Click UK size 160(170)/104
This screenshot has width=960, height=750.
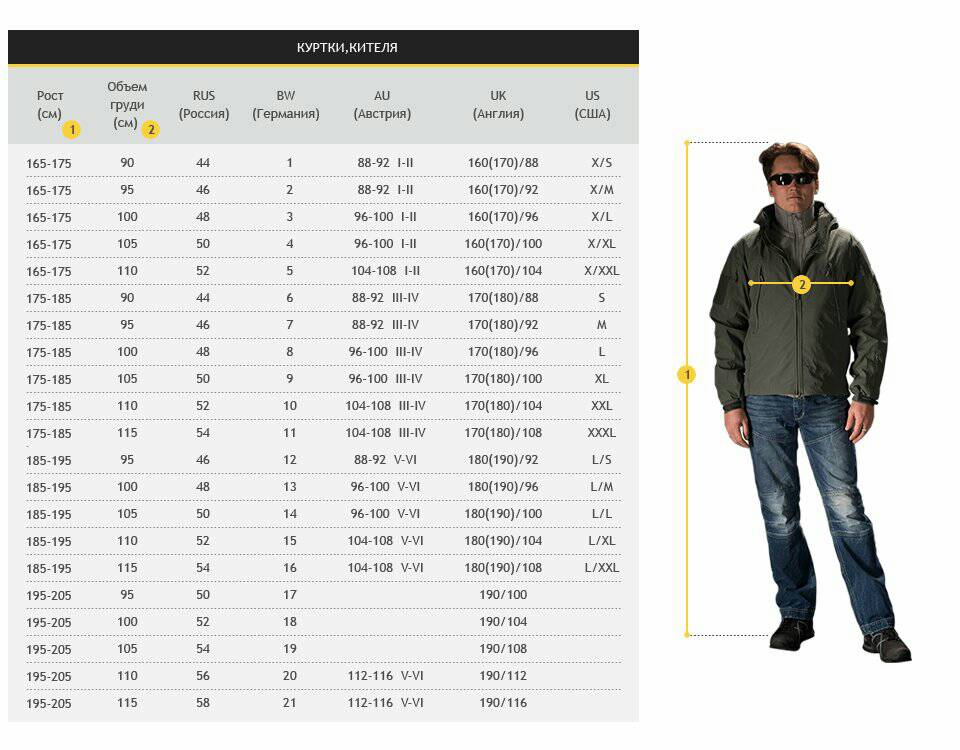(x=503, y=271)
